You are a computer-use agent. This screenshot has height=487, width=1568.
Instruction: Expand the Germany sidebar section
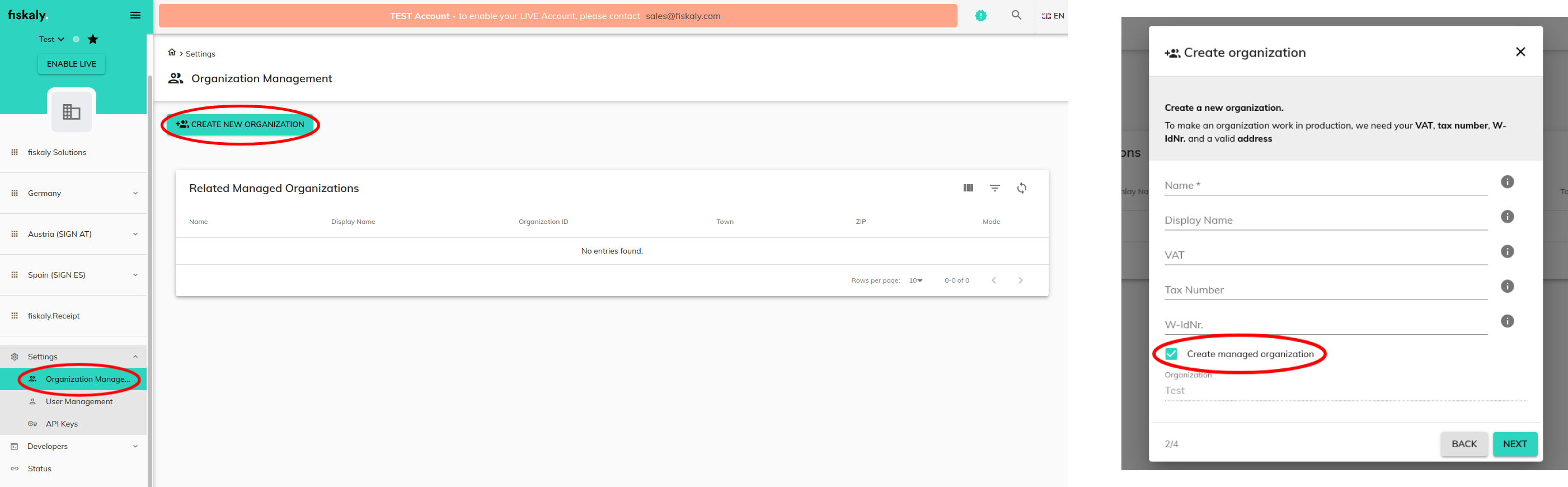click(73, 193)
